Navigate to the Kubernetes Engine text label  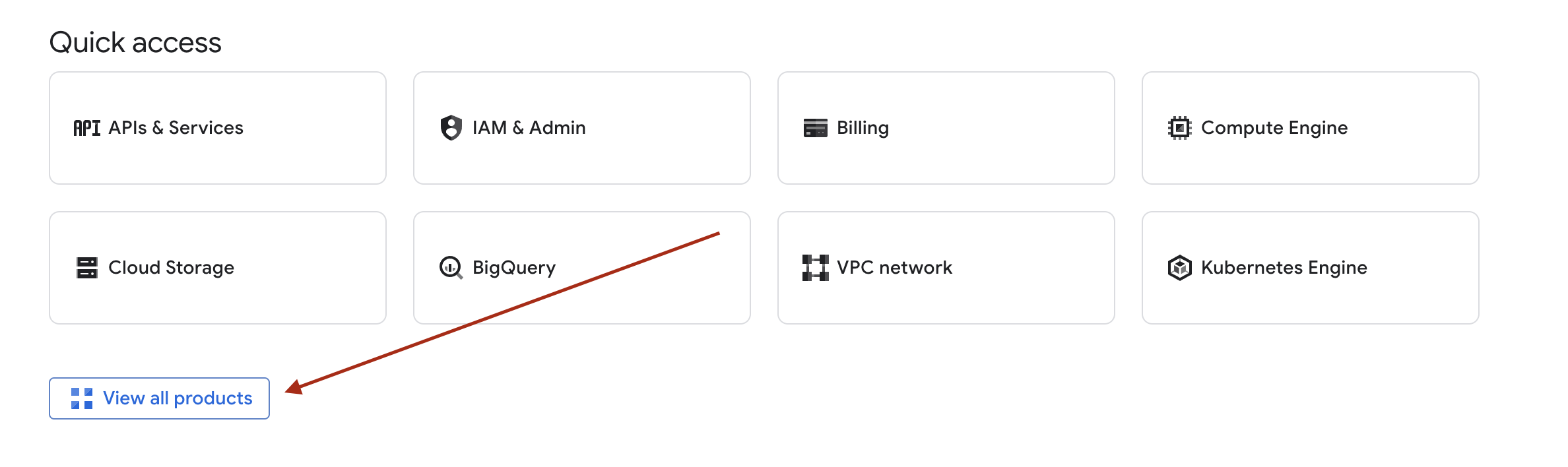(1284, 268)
